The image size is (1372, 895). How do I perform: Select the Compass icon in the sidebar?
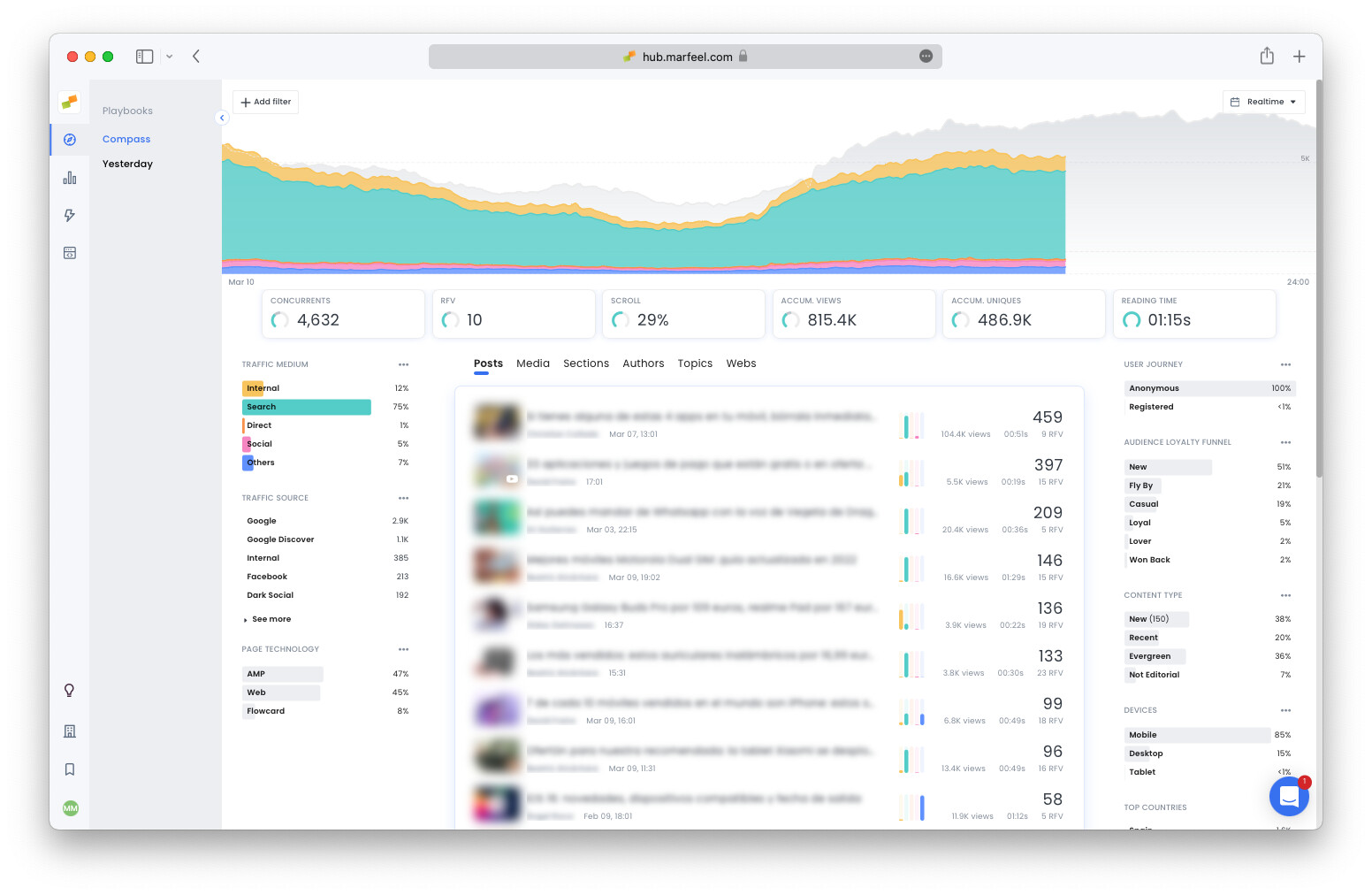[69, 139]
